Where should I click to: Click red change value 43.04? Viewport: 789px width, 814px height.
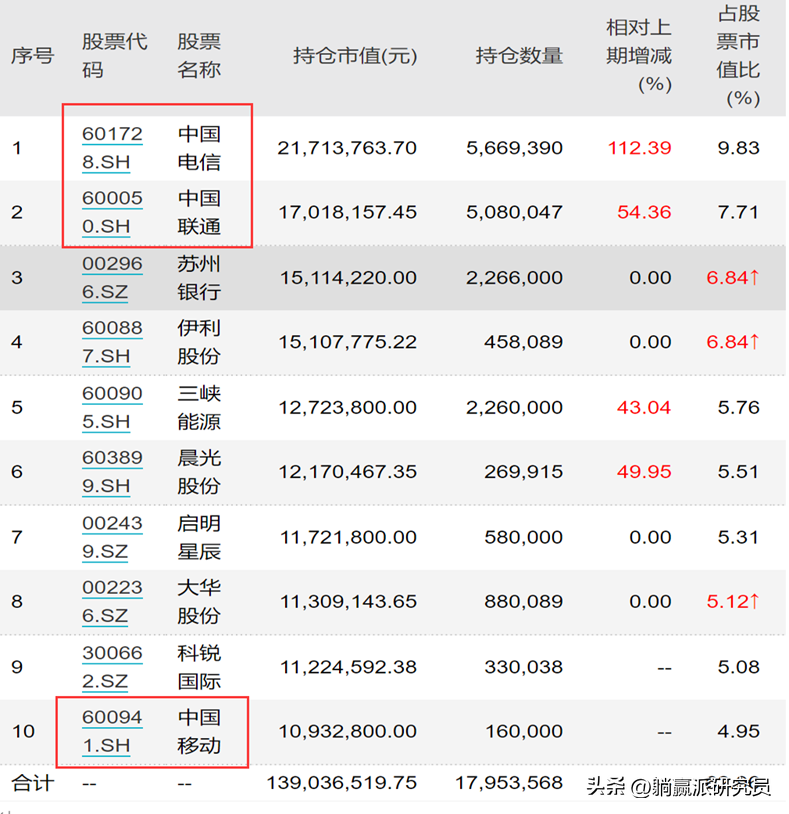tap(644, 408)
